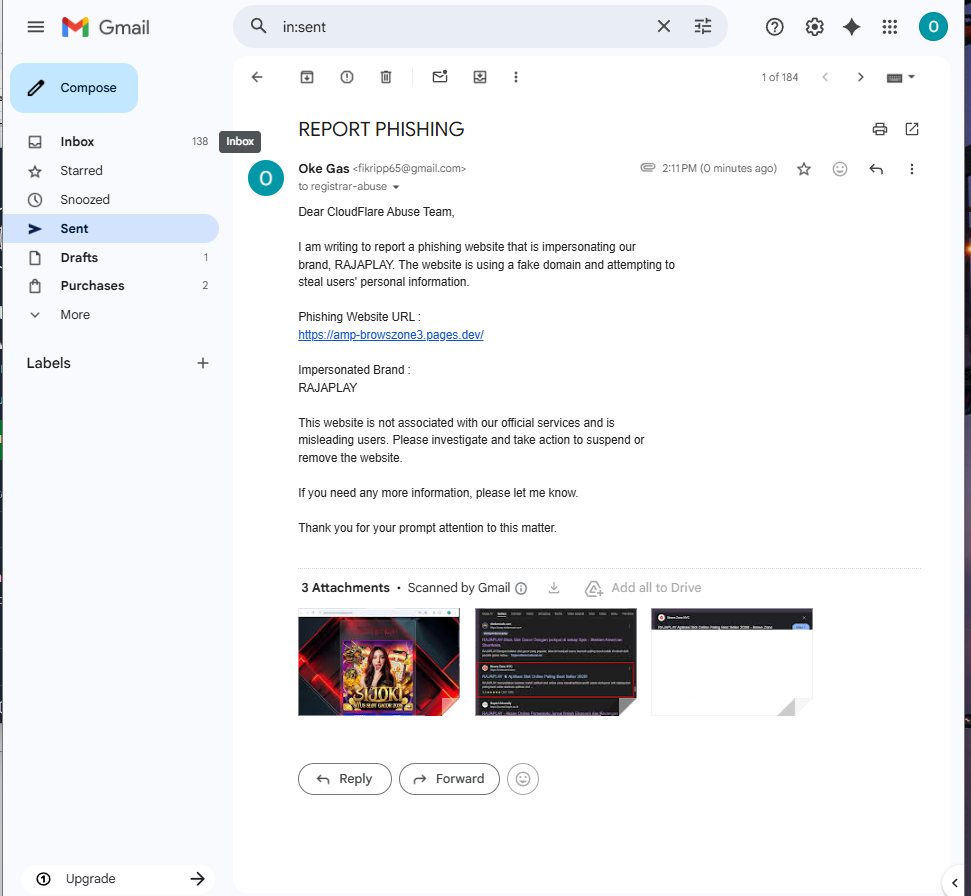
Task: Click the sender name Oke Gas
Action: coord(324,168)
